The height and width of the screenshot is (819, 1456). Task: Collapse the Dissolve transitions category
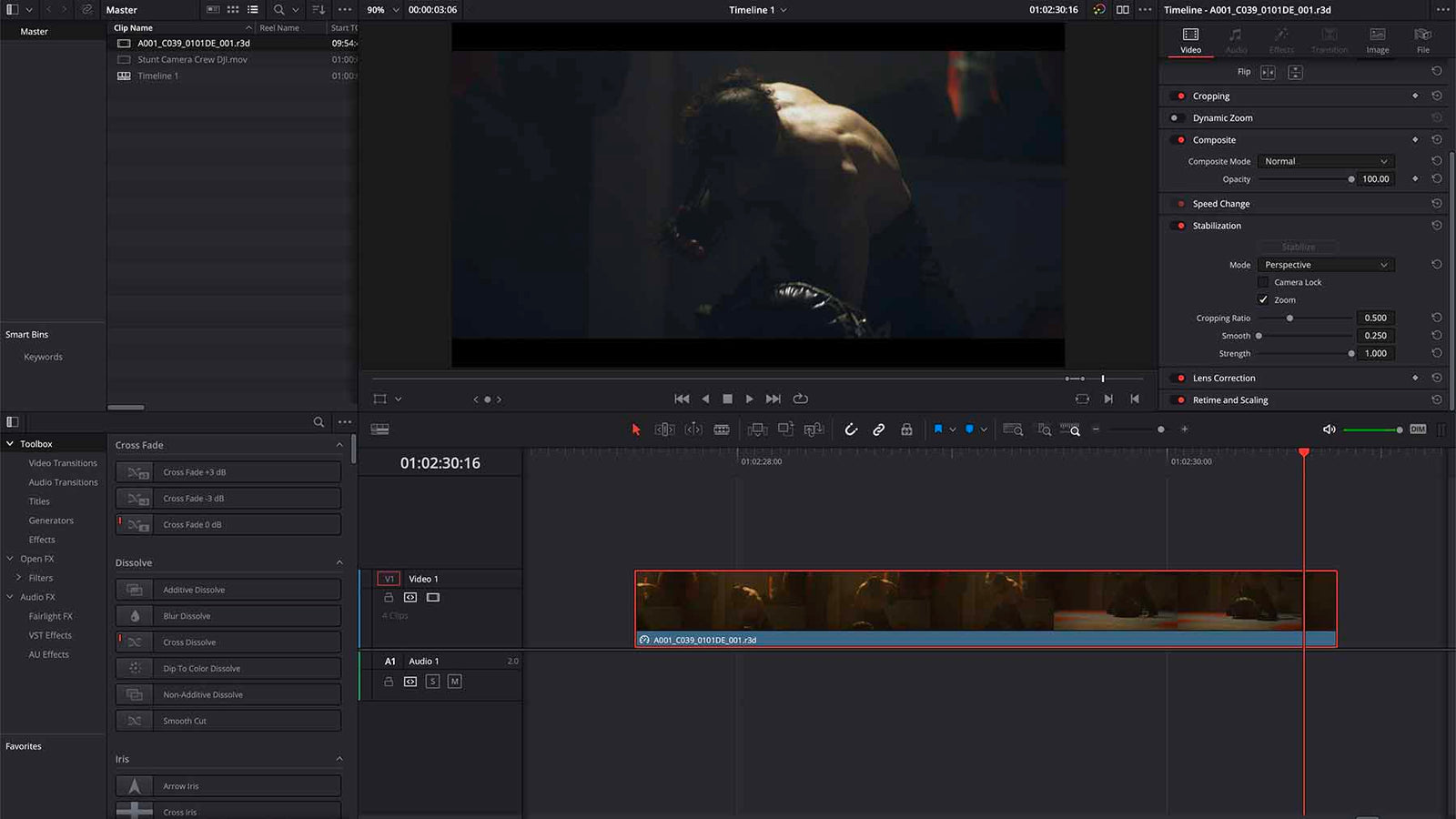pyautogui.click(x=340, y=561)
